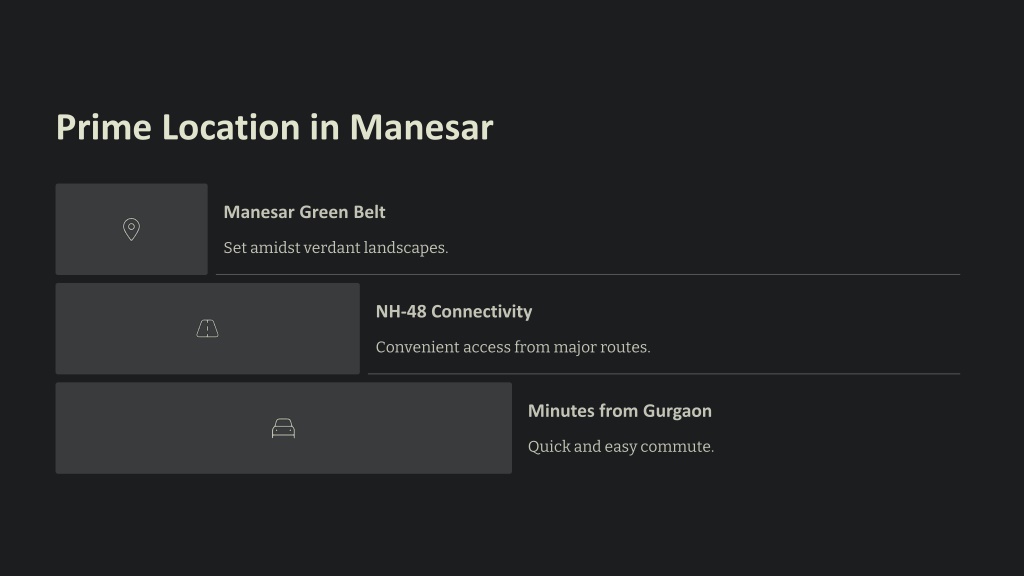Select the 'NH-48 Connectivity' heading
The height and width of the screenshot is (576, 1024).
pyautogui.click(x=454, y=312)
